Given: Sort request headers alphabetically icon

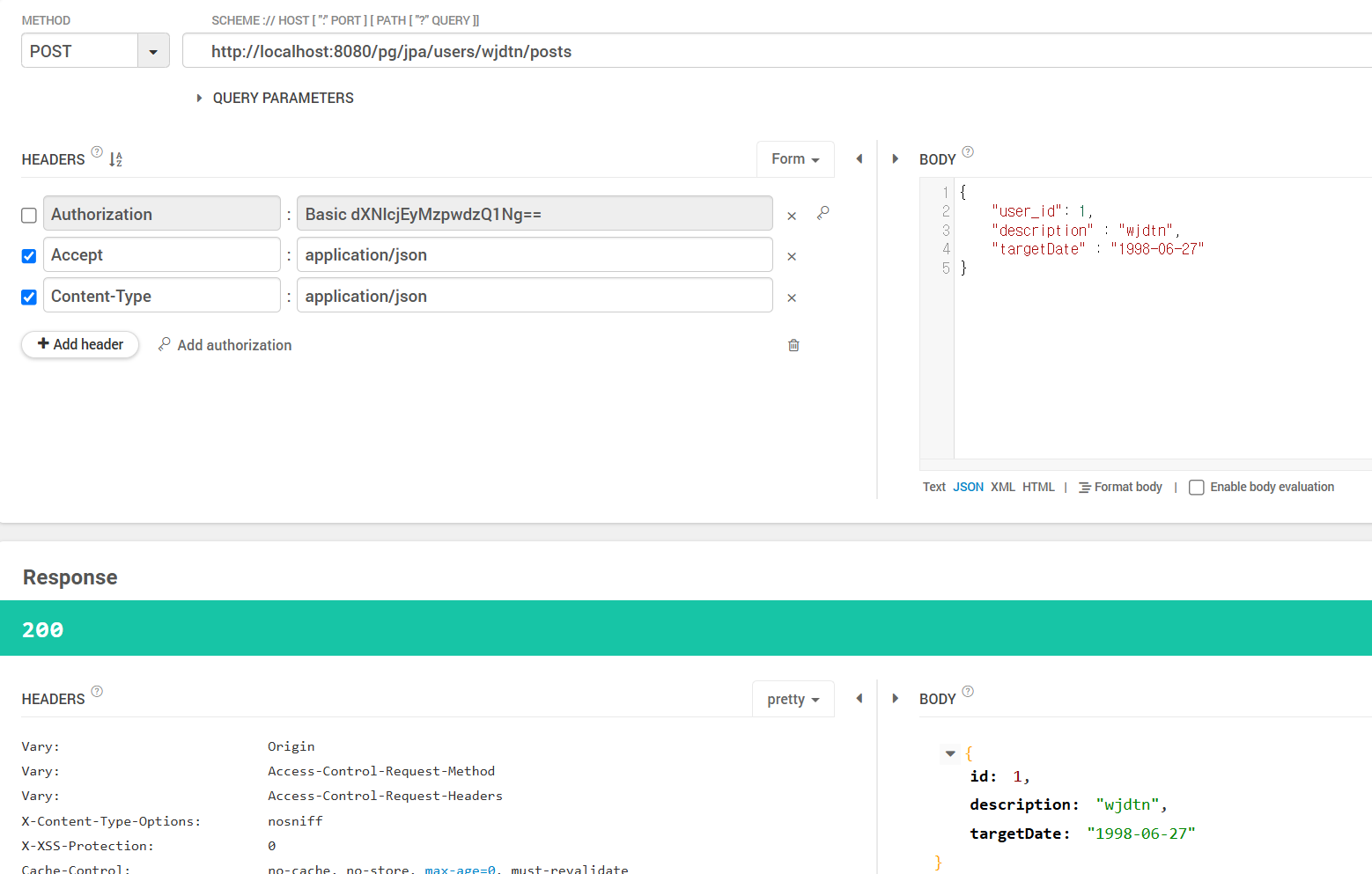Looking at the screenshot, I should click(x=115, y=159).
